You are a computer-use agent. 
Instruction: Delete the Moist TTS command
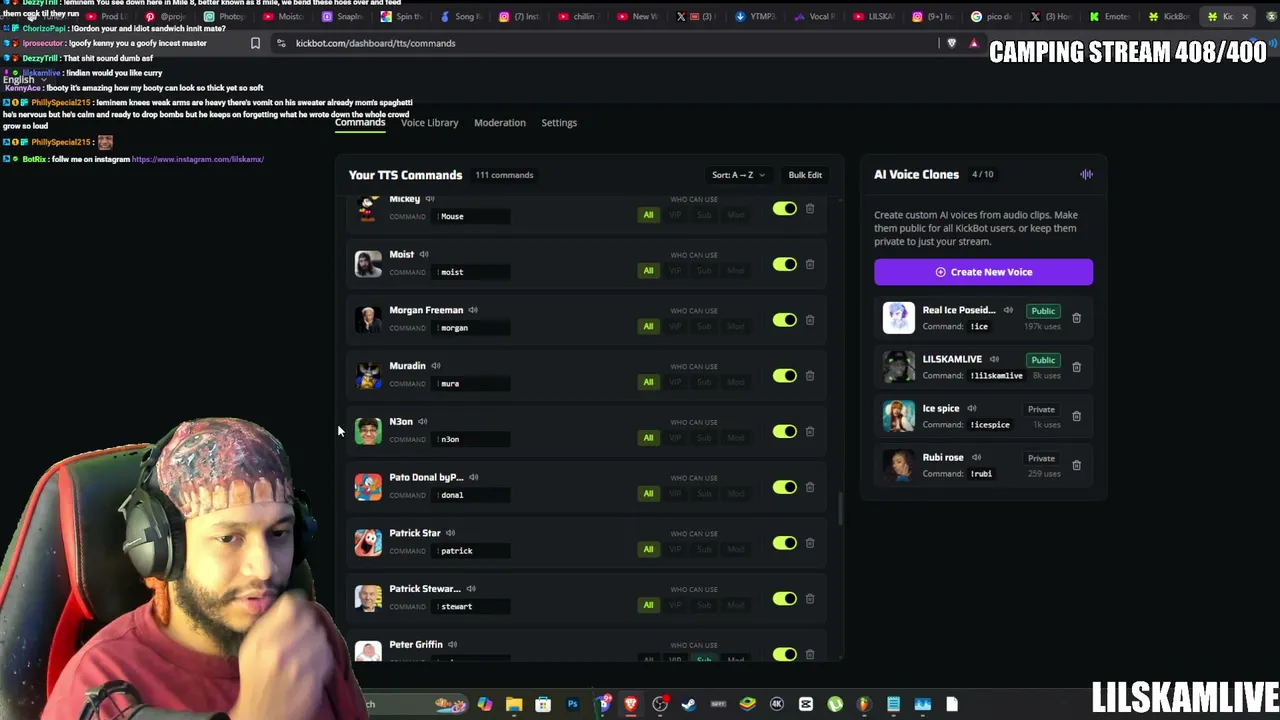coord(810,264)
